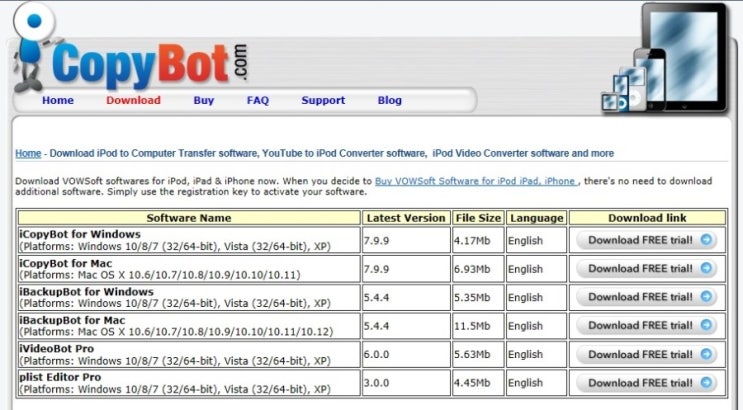Click the blue arrow icon for iCopyBot for Windows
743x410 pixels.
(706, 240)
